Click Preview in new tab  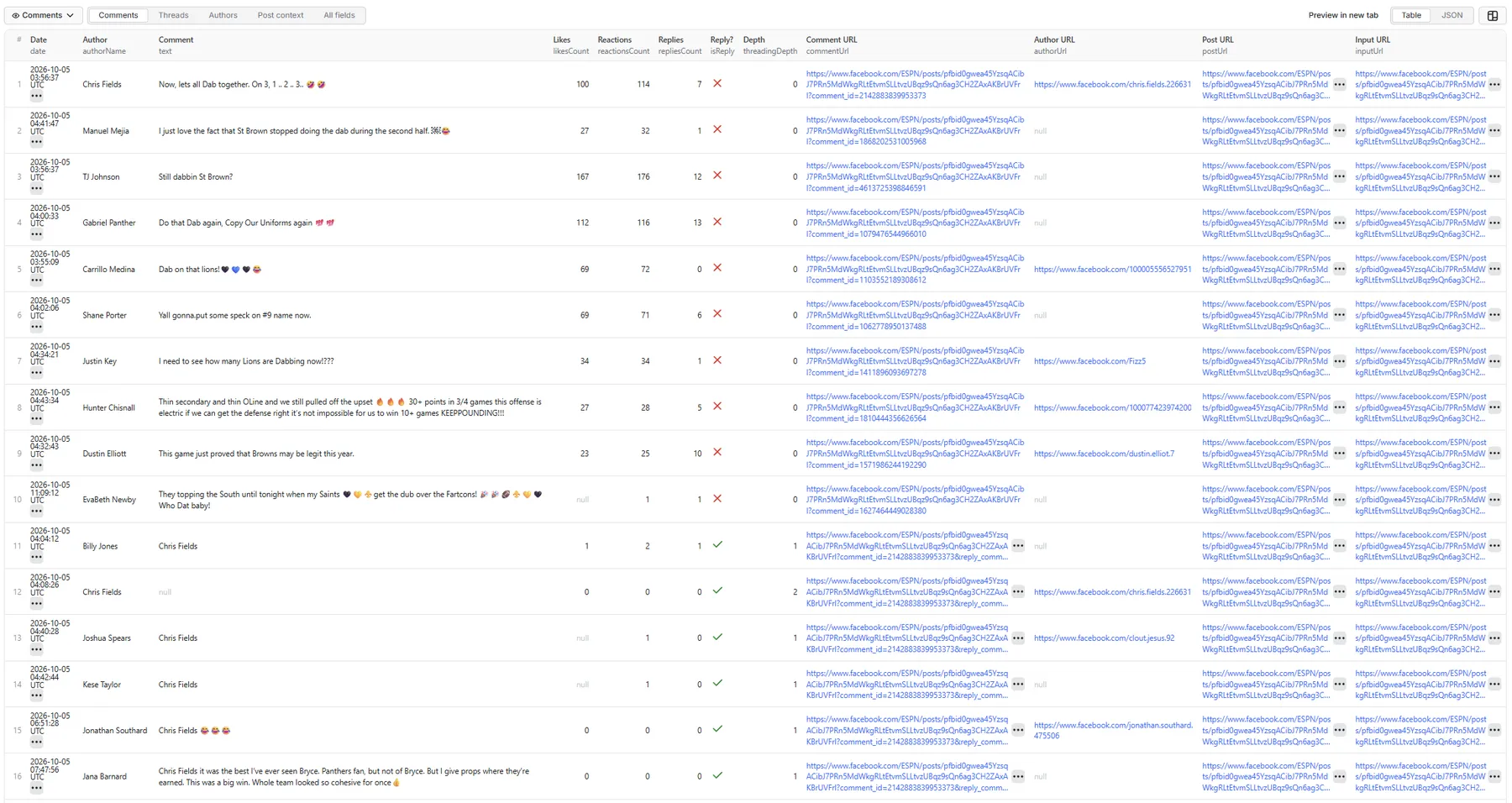[x=1342, y=15]
